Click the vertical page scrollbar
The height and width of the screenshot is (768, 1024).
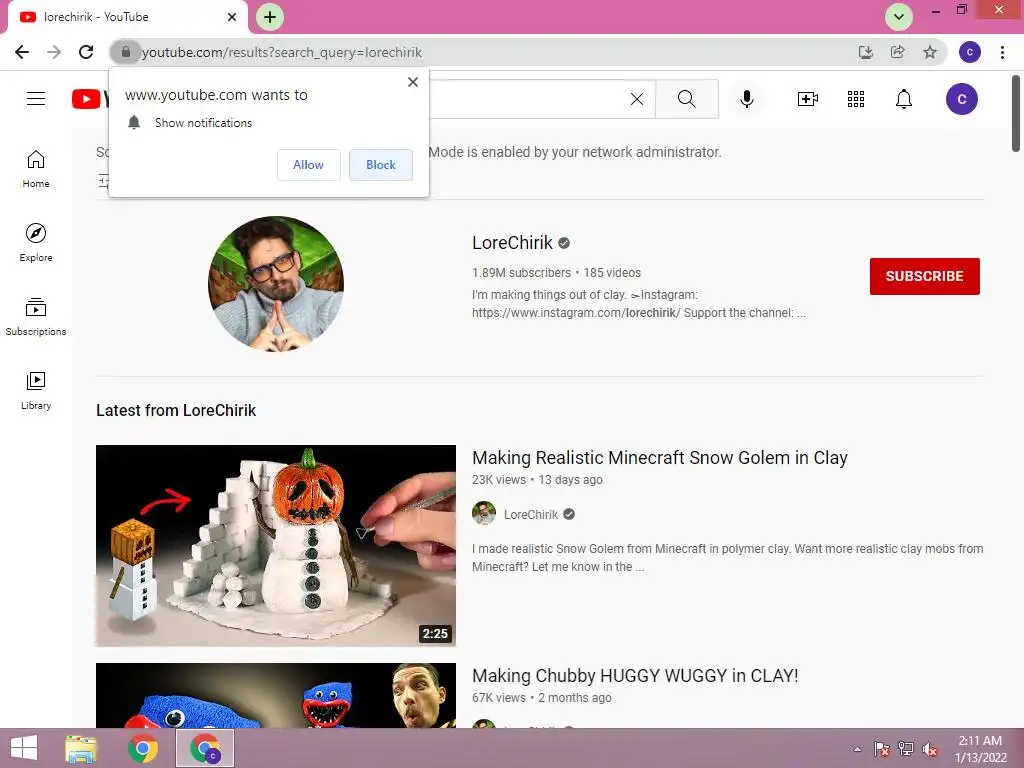click(1016, 114)
